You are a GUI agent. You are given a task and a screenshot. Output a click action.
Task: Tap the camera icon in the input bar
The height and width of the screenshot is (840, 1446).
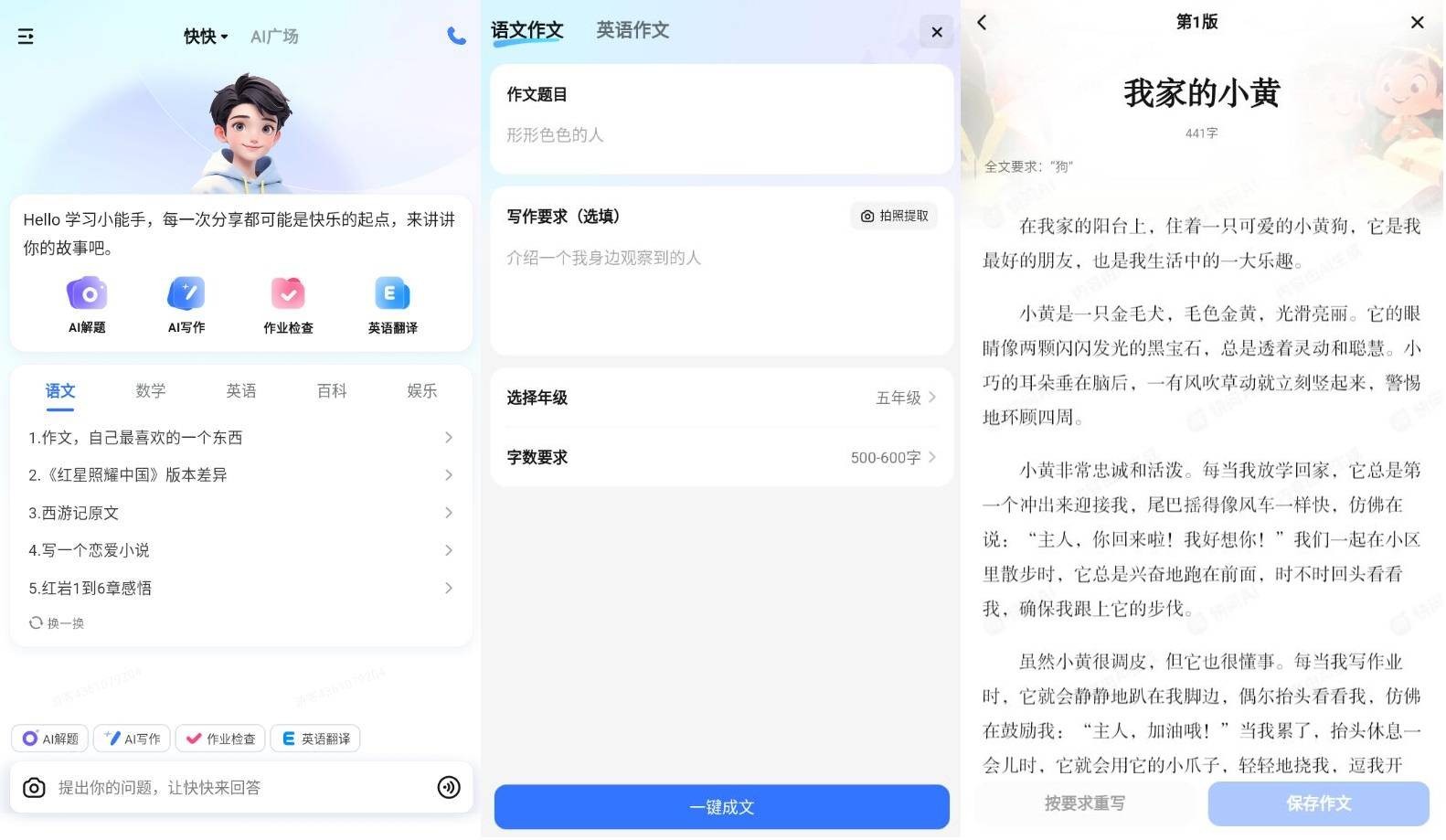point(34,789)
